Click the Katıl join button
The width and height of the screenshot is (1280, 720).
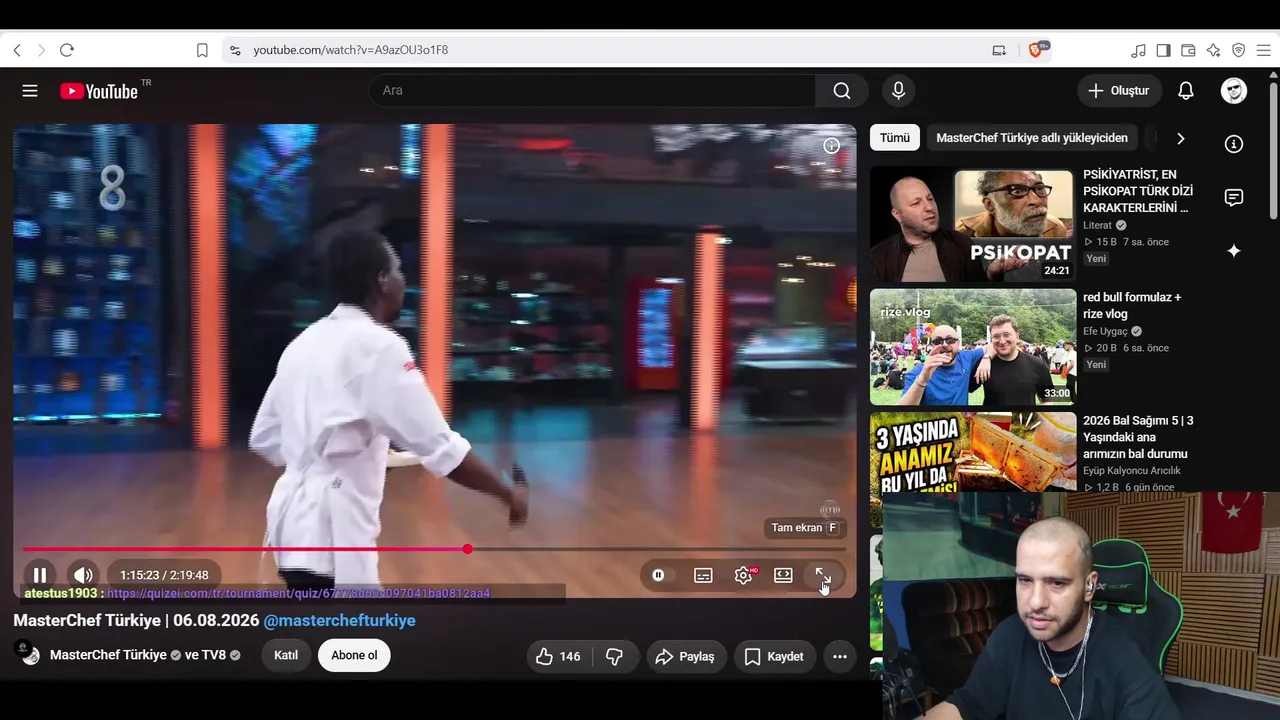click(x=286, y=656)
